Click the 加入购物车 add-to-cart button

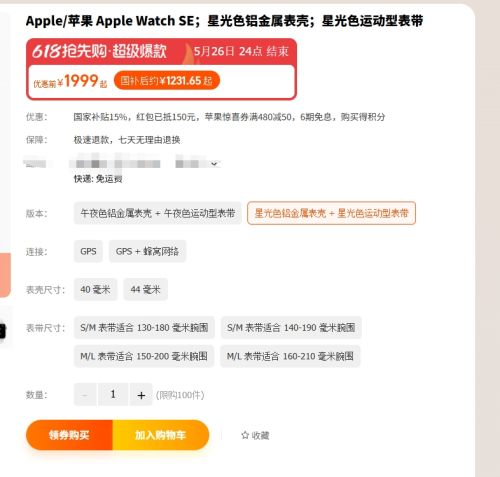tap(161, 435)
